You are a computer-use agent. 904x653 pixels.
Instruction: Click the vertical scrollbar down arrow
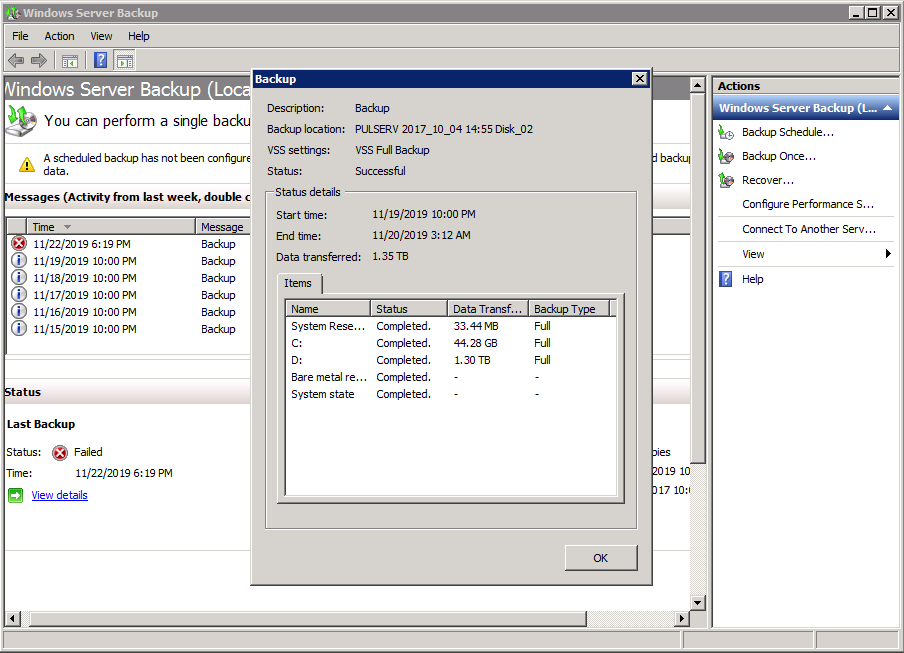pos(698,603)
